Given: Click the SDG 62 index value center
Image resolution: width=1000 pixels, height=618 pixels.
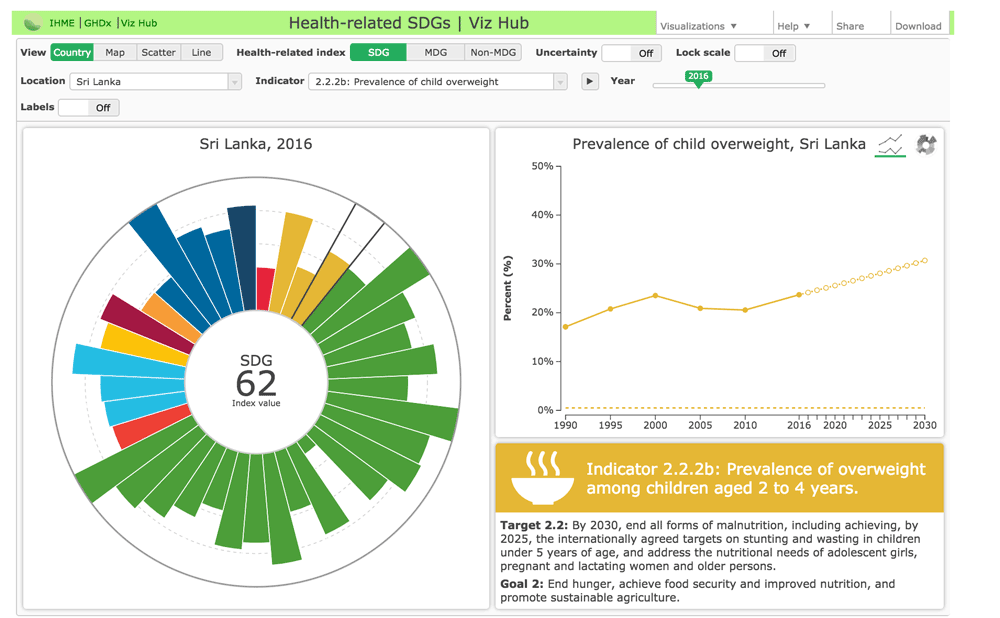Looking at the screenshot, I should coord(256,381).
